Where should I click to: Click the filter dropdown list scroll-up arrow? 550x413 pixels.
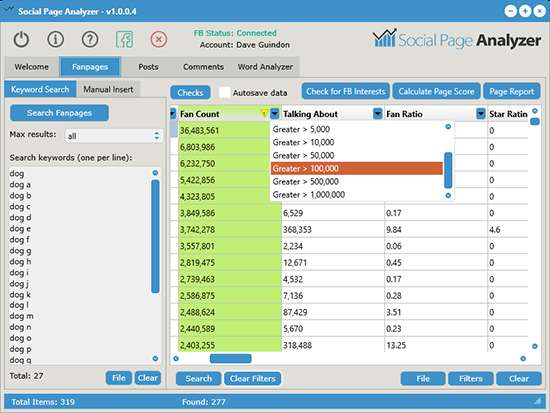point(448,127)
